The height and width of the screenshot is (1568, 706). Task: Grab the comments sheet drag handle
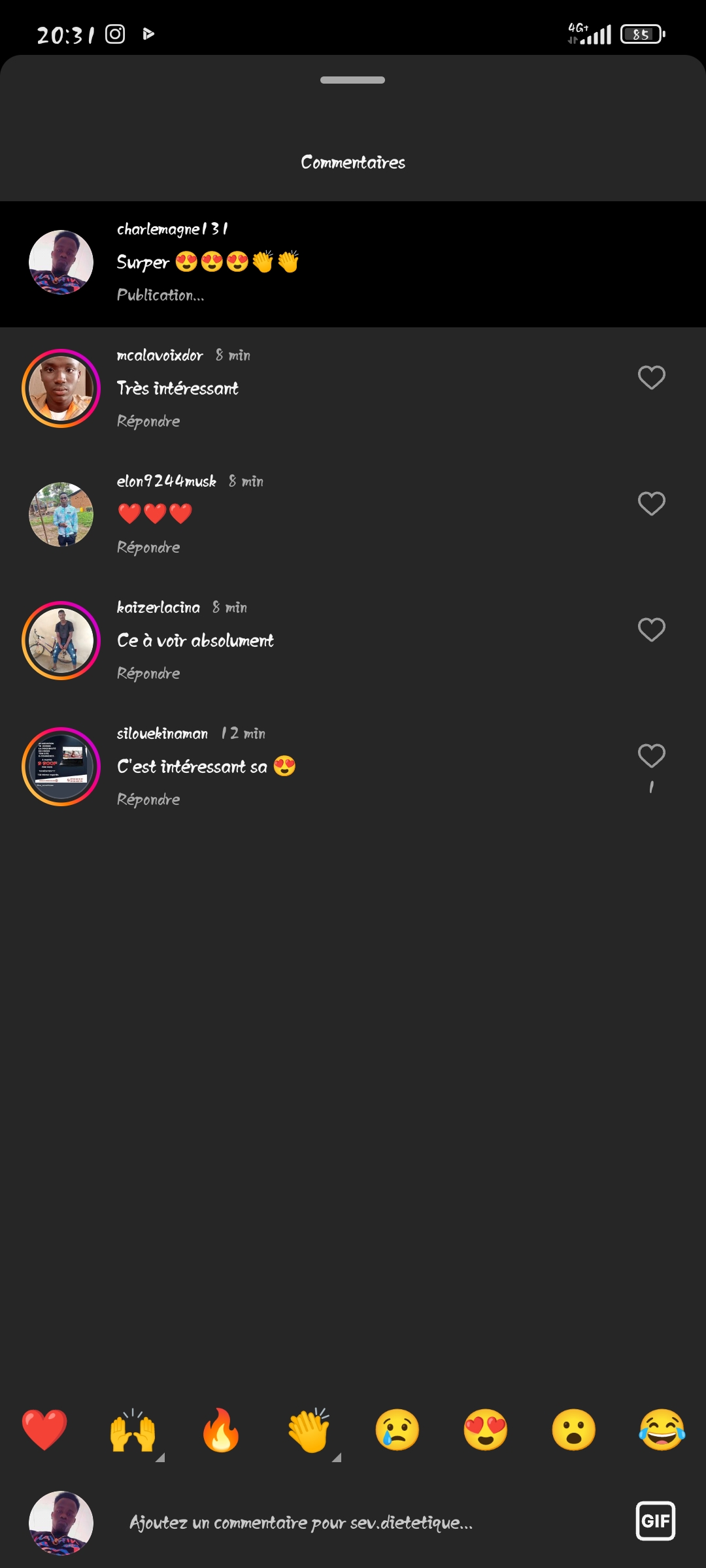point(352,80)
